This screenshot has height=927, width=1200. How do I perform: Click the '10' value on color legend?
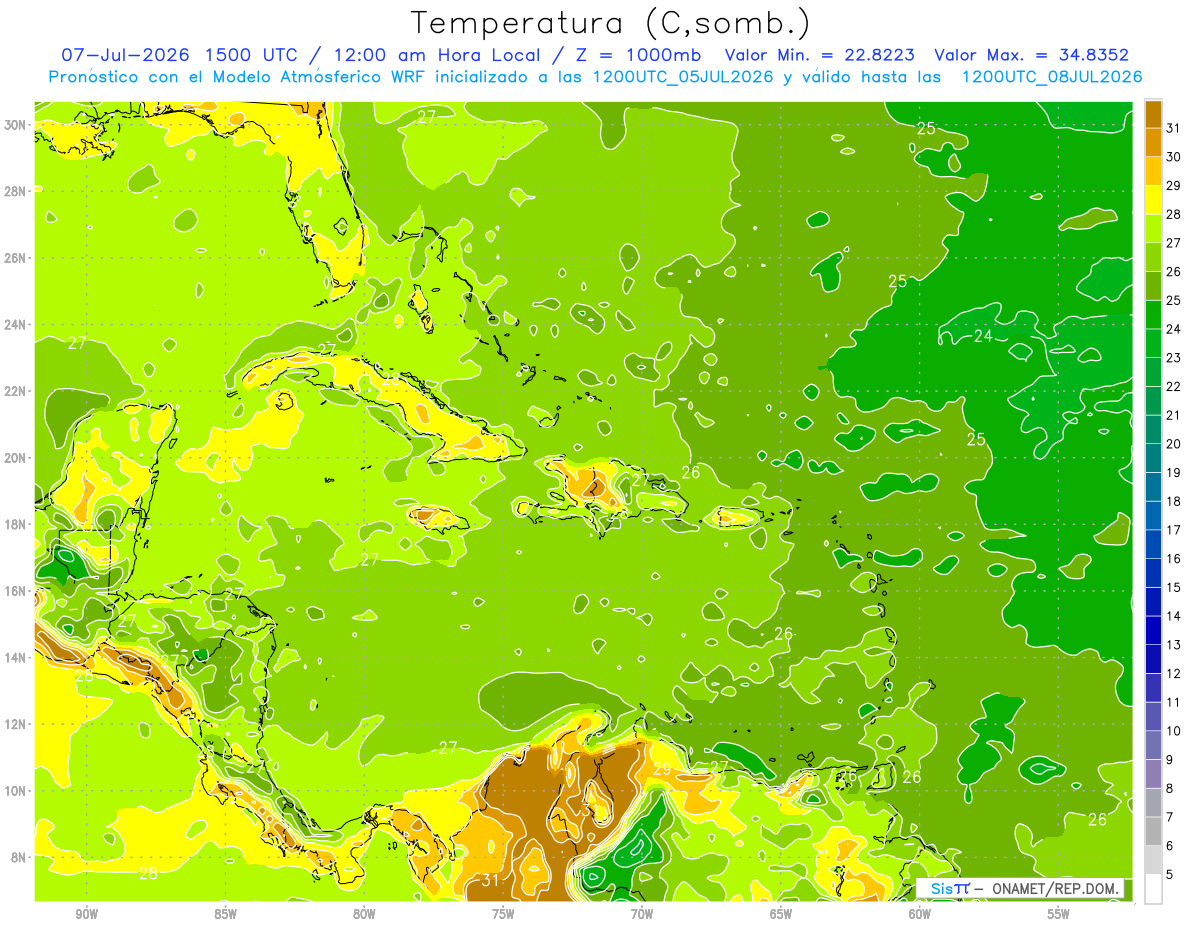(x=1174, y=731)
